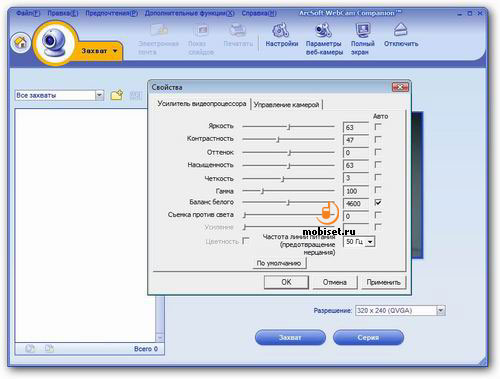Expand the Все захваты dropdown

click(x=99, y=95)
